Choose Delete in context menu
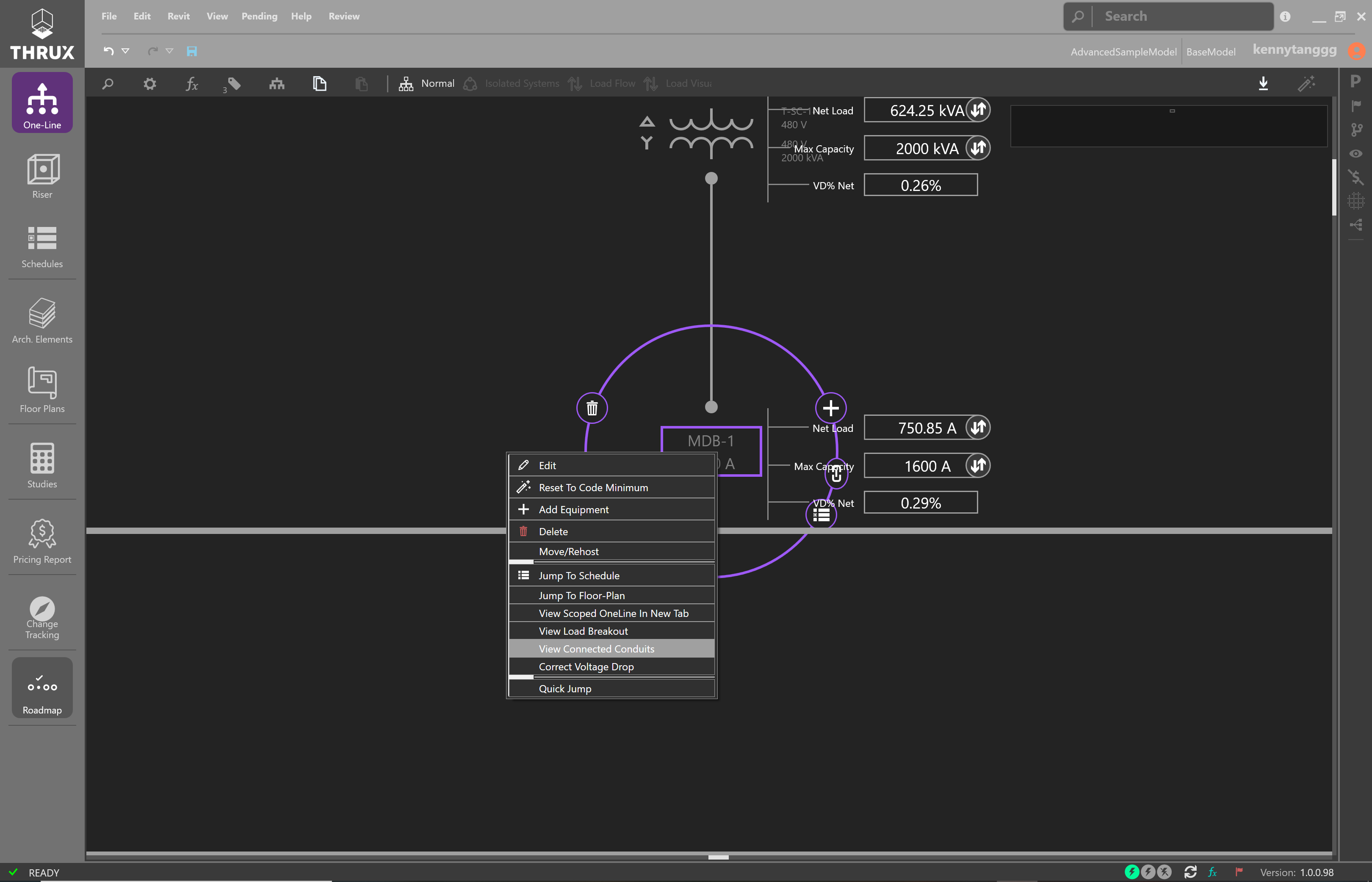The height and width of the screenshot is (882, 1372). (611, 531)
